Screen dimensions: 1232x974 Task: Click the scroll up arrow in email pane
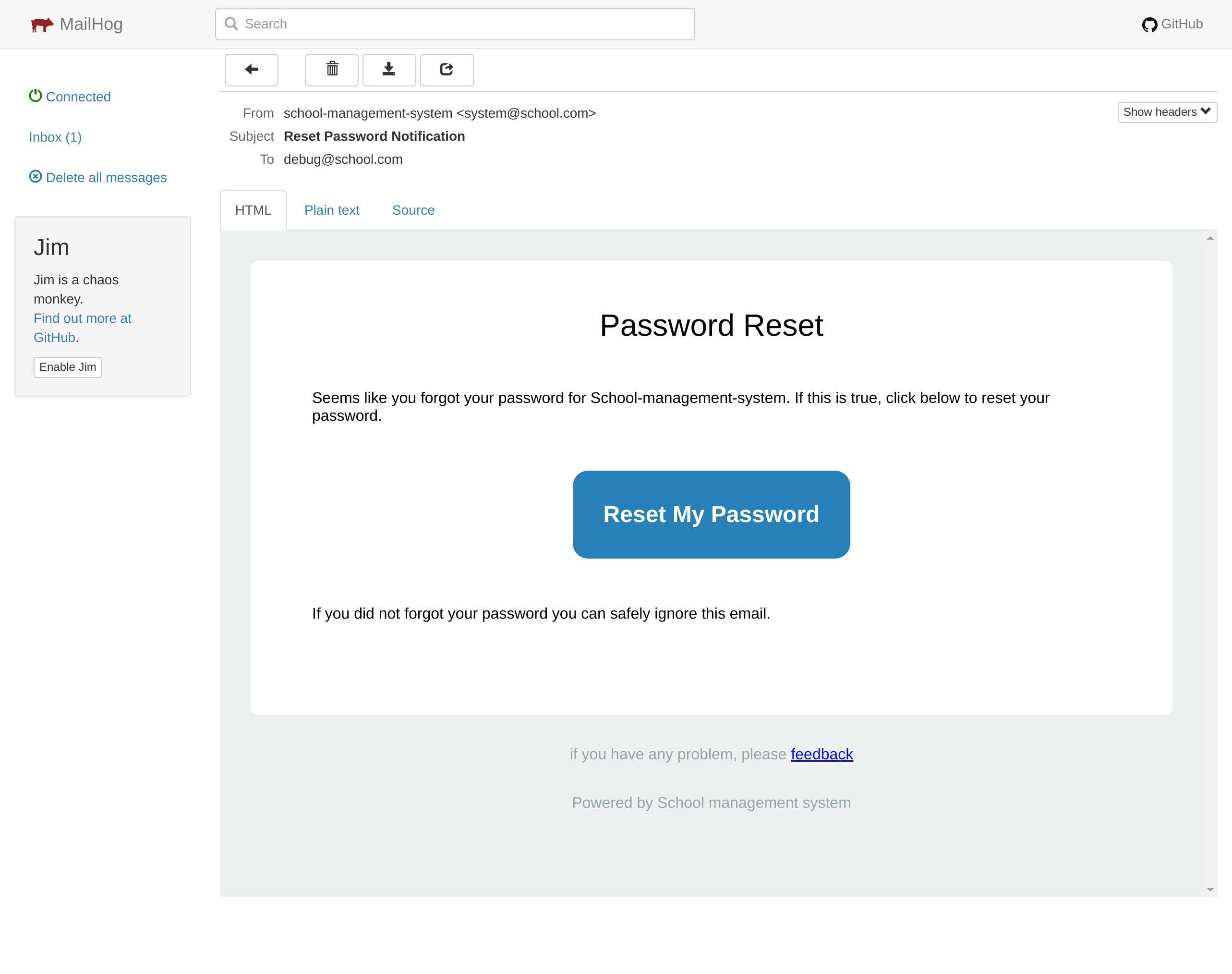pos(1210,238)
